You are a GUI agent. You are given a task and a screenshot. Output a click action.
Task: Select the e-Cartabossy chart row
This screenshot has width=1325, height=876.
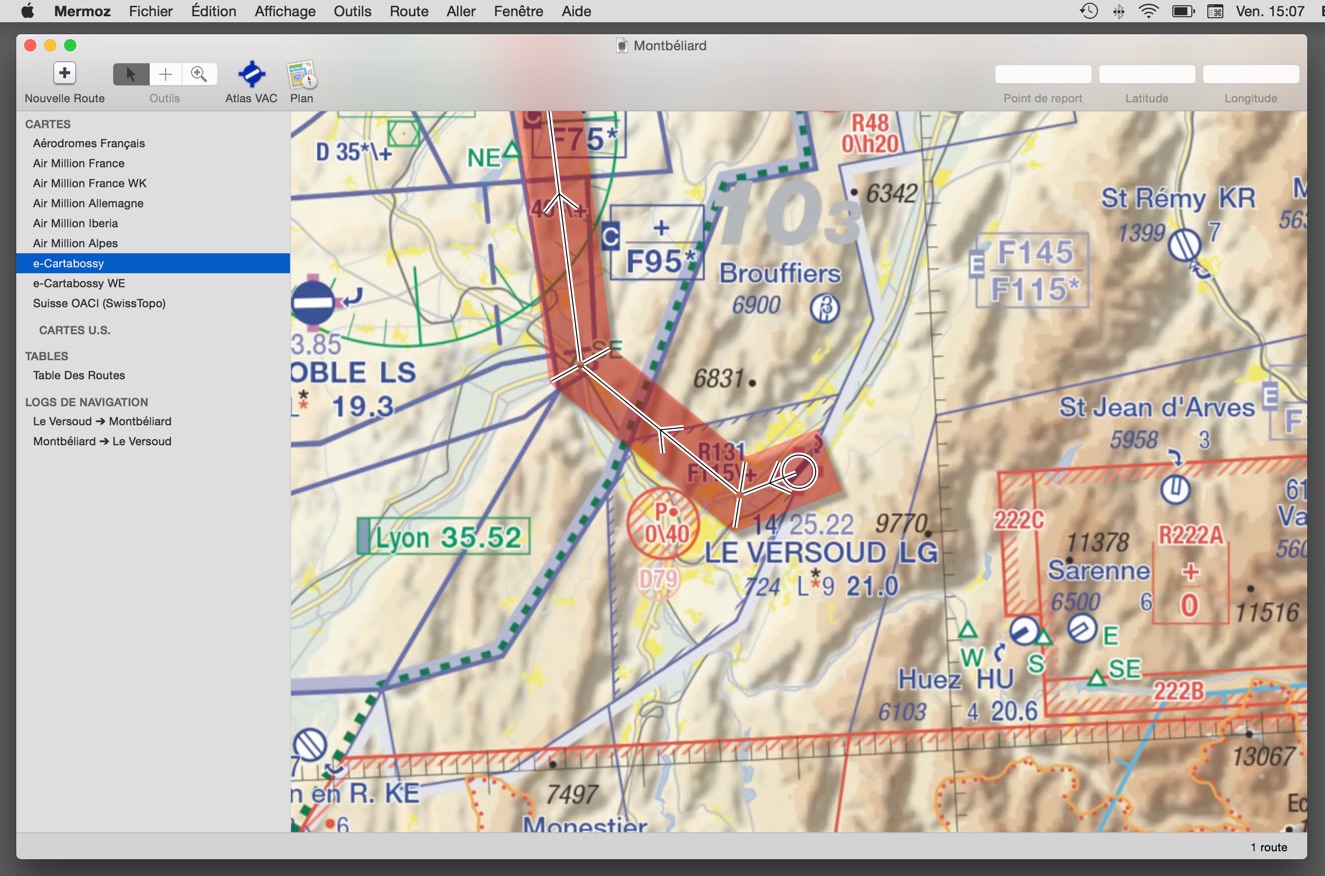[153, 263]
